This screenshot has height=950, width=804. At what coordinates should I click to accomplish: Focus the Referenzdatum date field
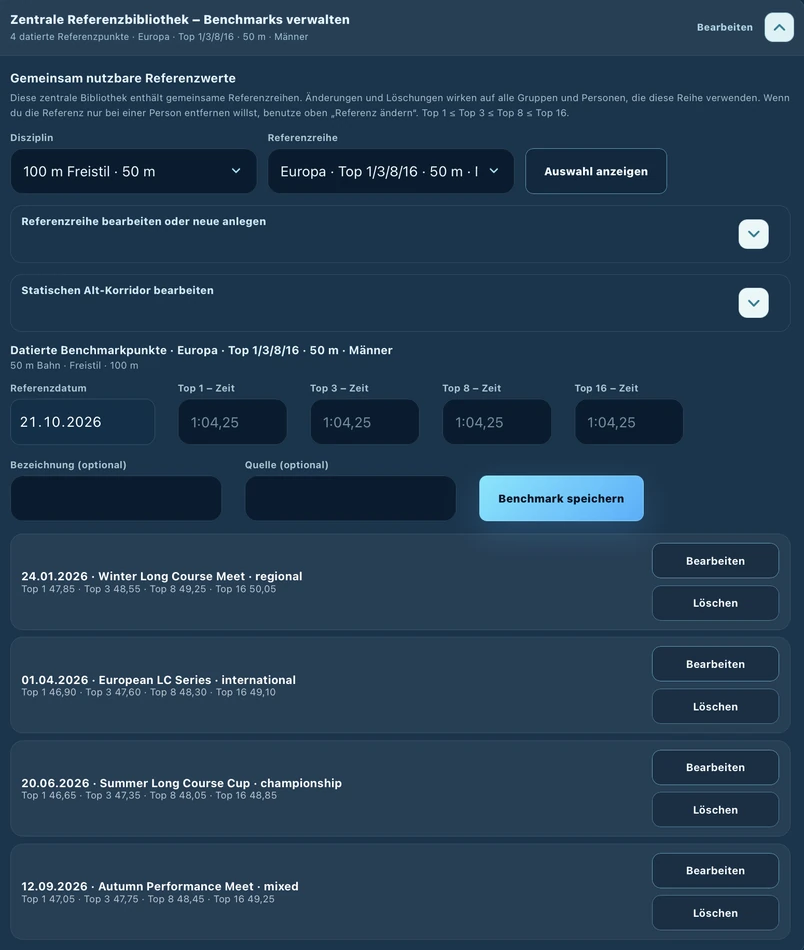click(x=82, y=422)
